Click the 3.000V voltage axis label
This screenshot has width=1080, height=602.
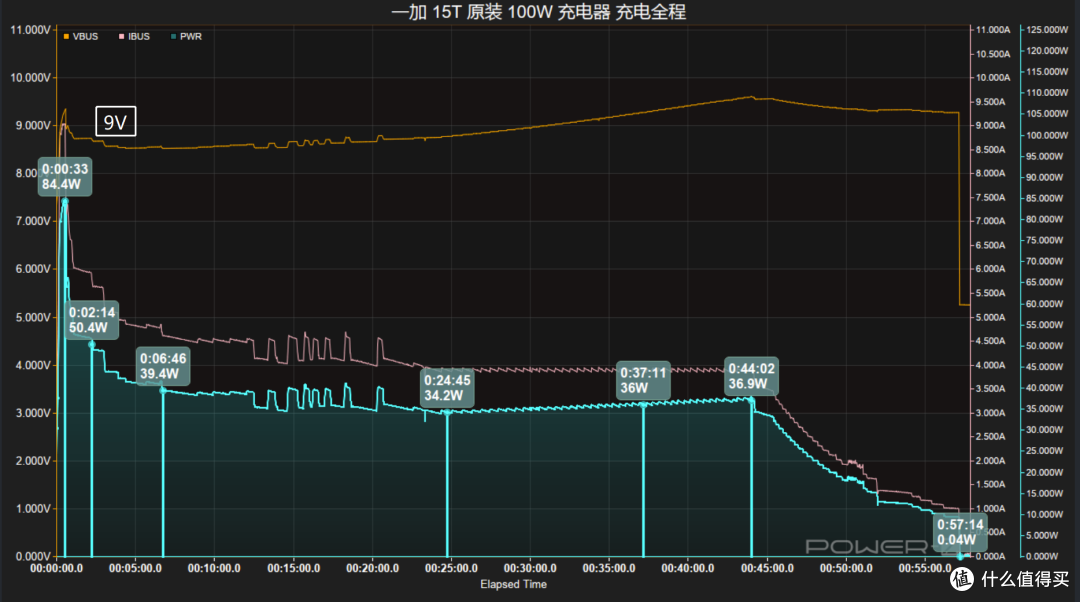[33, 413]
